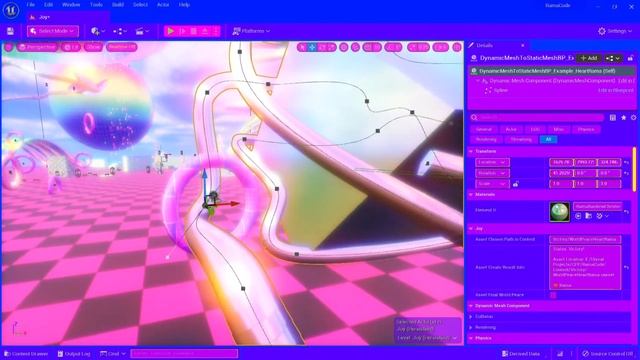Click the property matrix table icon
Viewport: 640px width, 360px height.
coord(613,118)
